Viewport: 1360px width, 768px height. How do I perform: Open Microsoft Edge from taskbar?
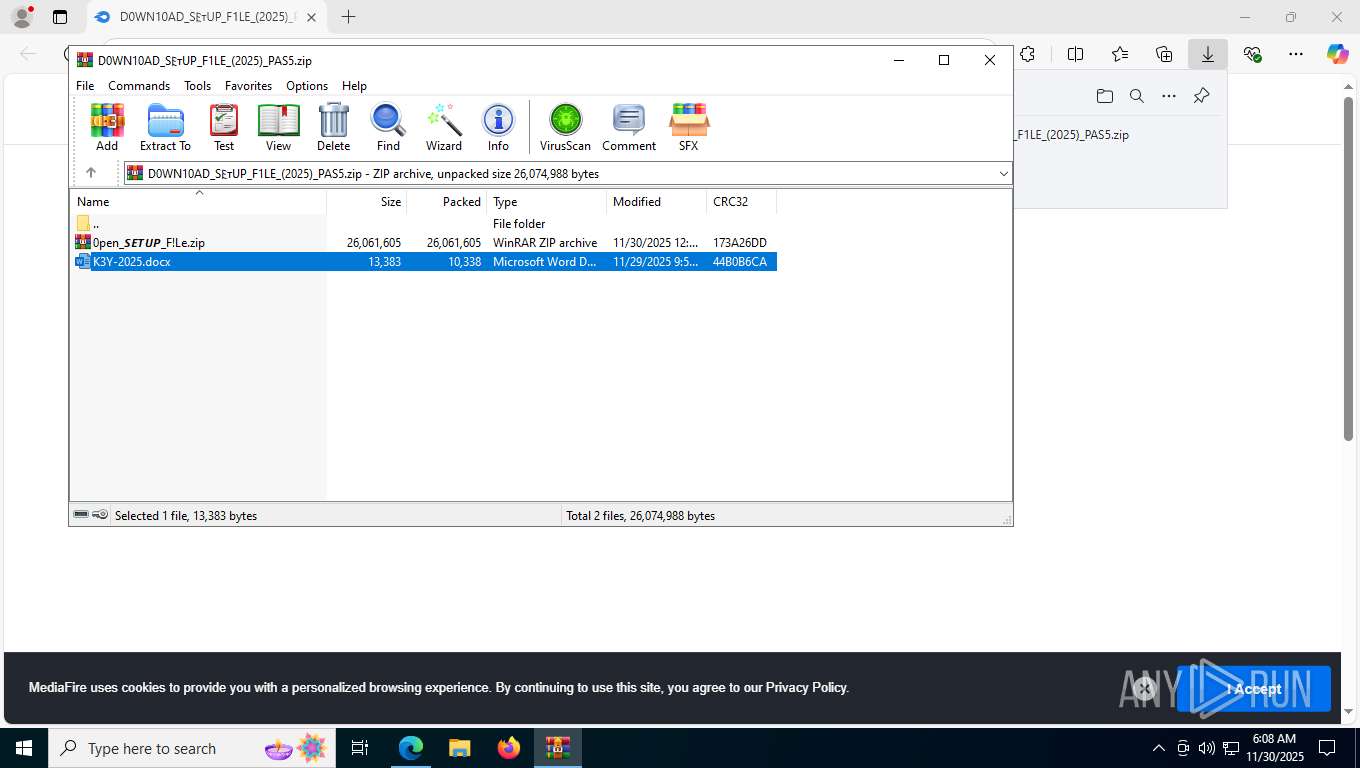(x=410, y=748)
